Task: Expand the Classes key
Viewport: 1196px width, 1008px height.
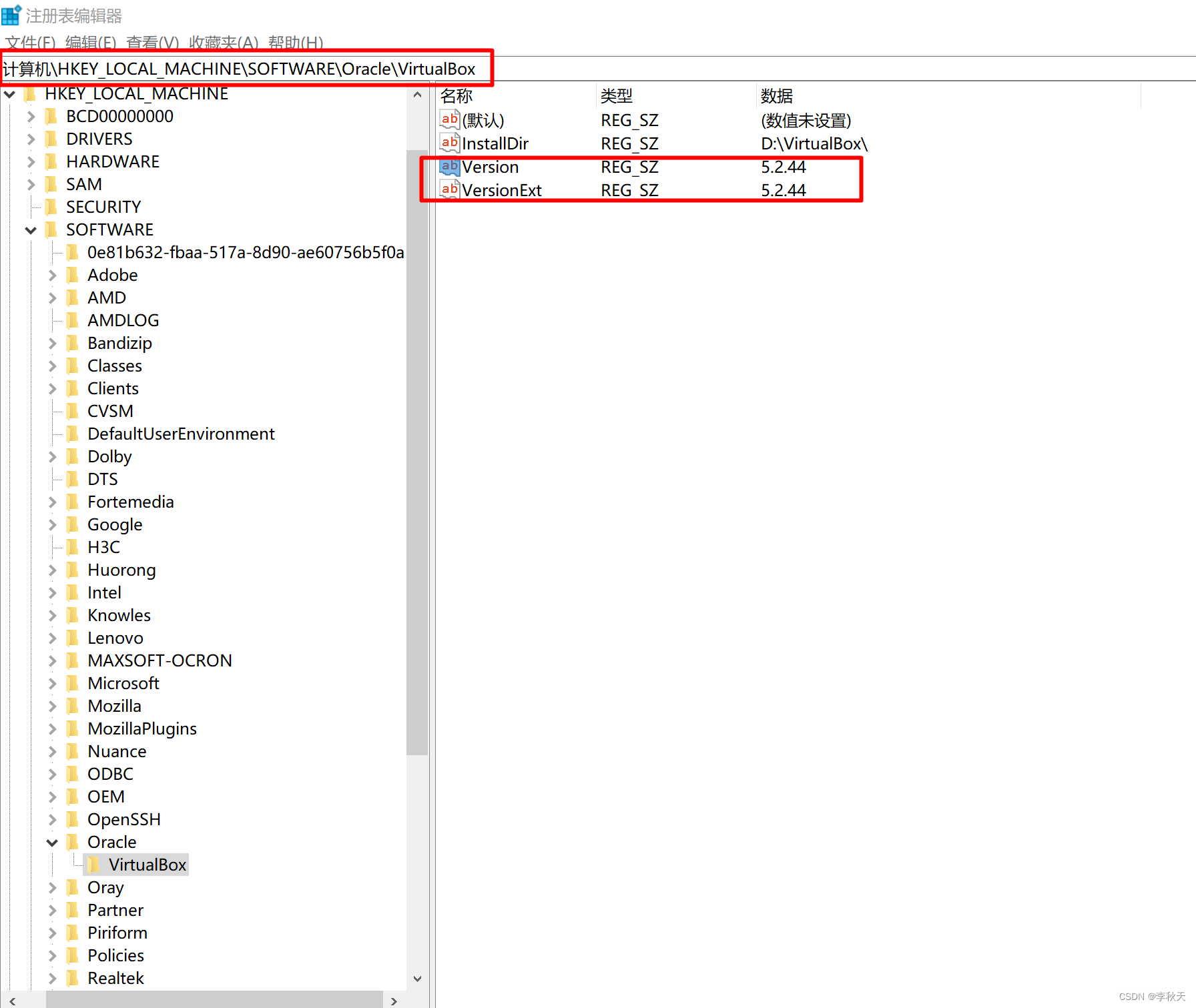Action: click(52, 366)
